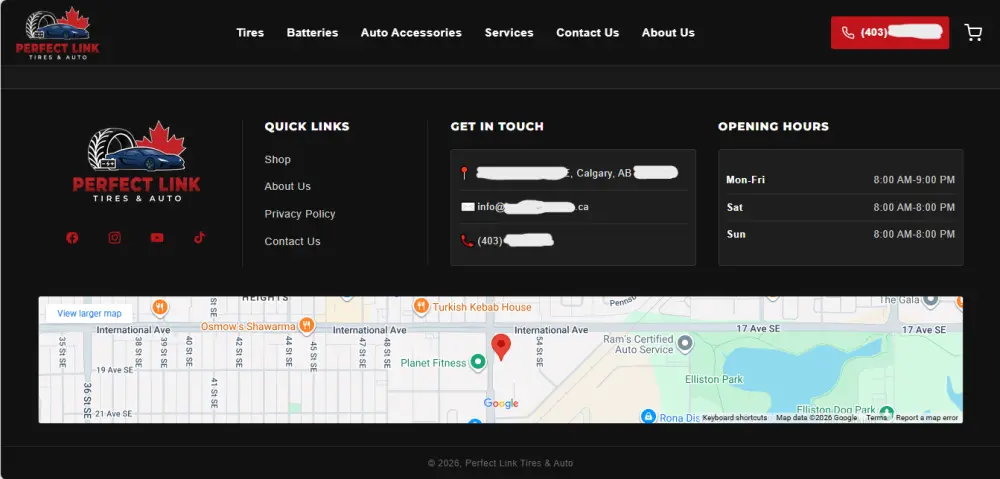1000x479 pixels.
Task: Click the Get In Touch heading
Action: click(497, 126)
